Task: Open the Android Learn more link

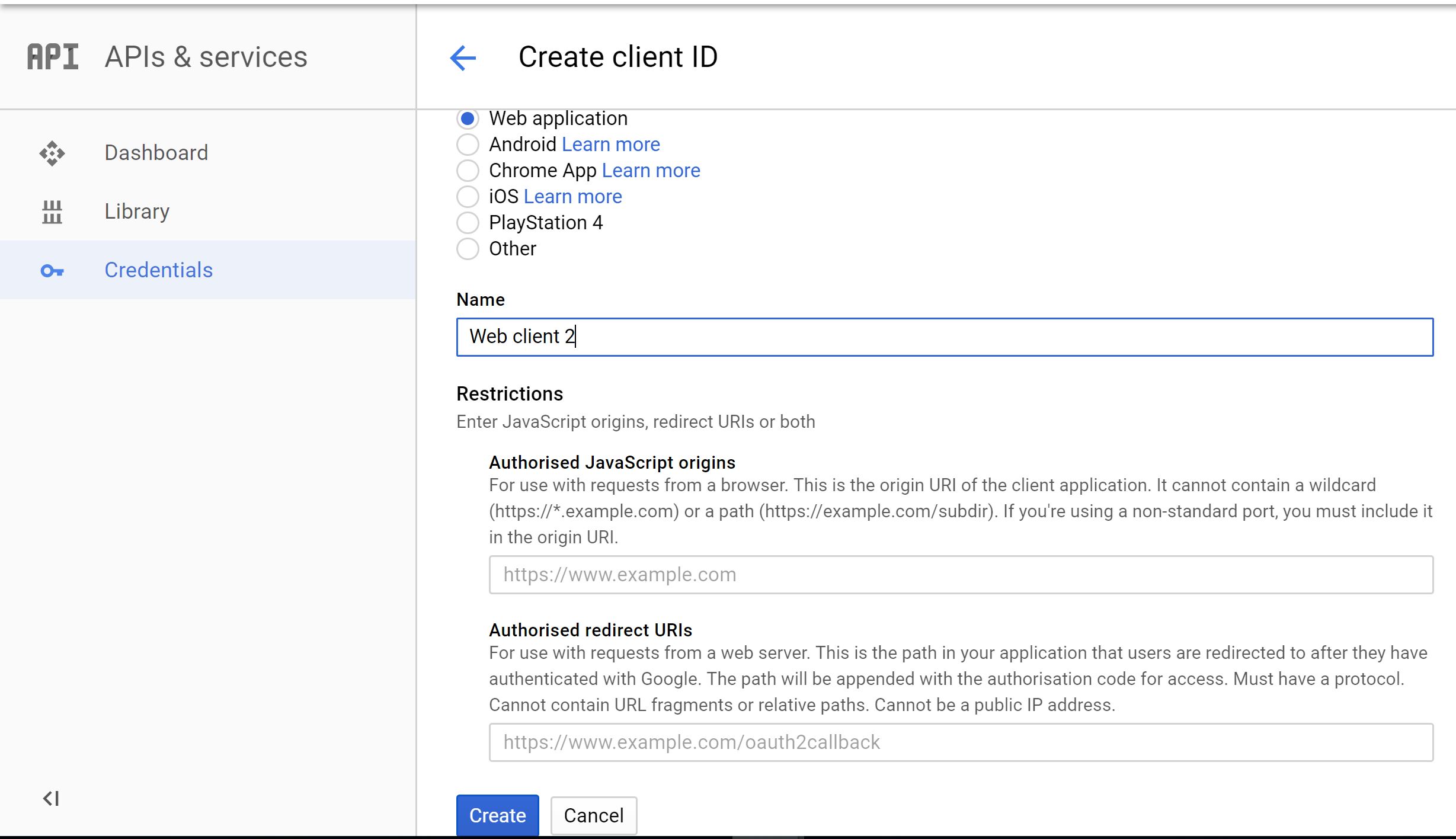Action: [610, 145]
